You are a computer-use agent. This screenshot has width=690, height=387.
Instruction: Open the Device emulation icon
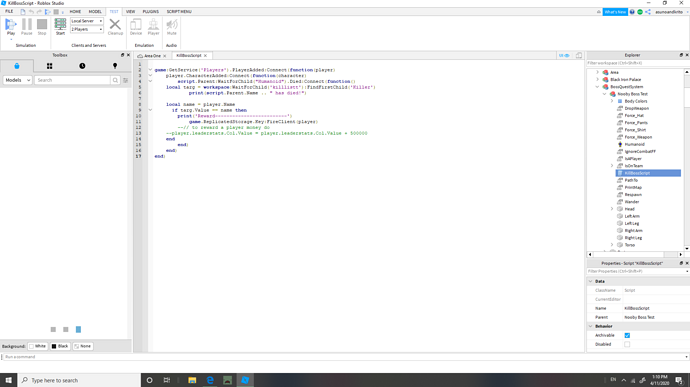pos(136,24)
